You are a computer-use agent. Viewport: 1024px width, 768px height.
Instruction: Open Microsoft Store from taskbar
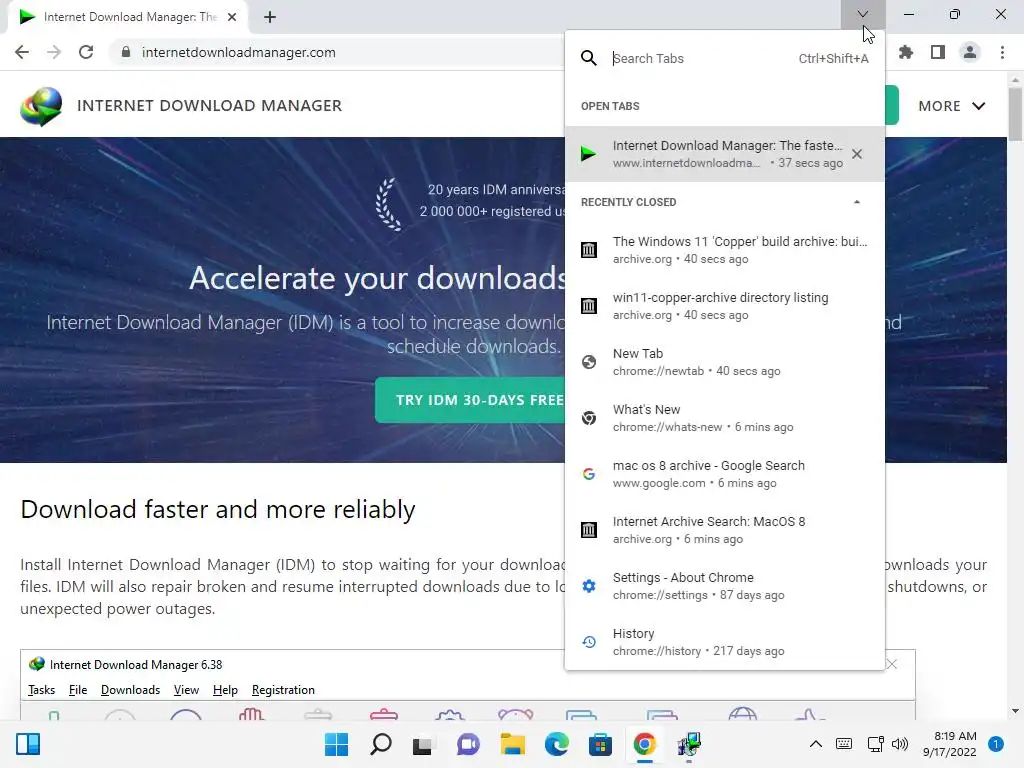pyautogui.click(x=600, y=744)
